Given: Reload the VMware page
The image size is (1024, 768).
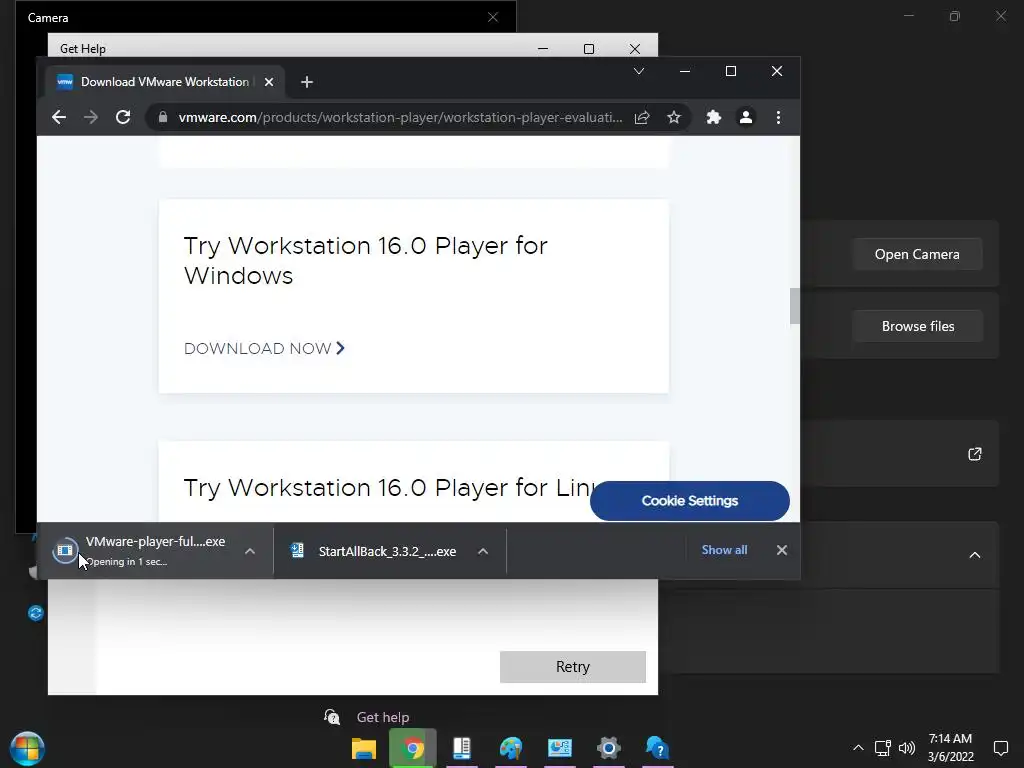Looking at the screenshot, I should [x=123, y=118].
